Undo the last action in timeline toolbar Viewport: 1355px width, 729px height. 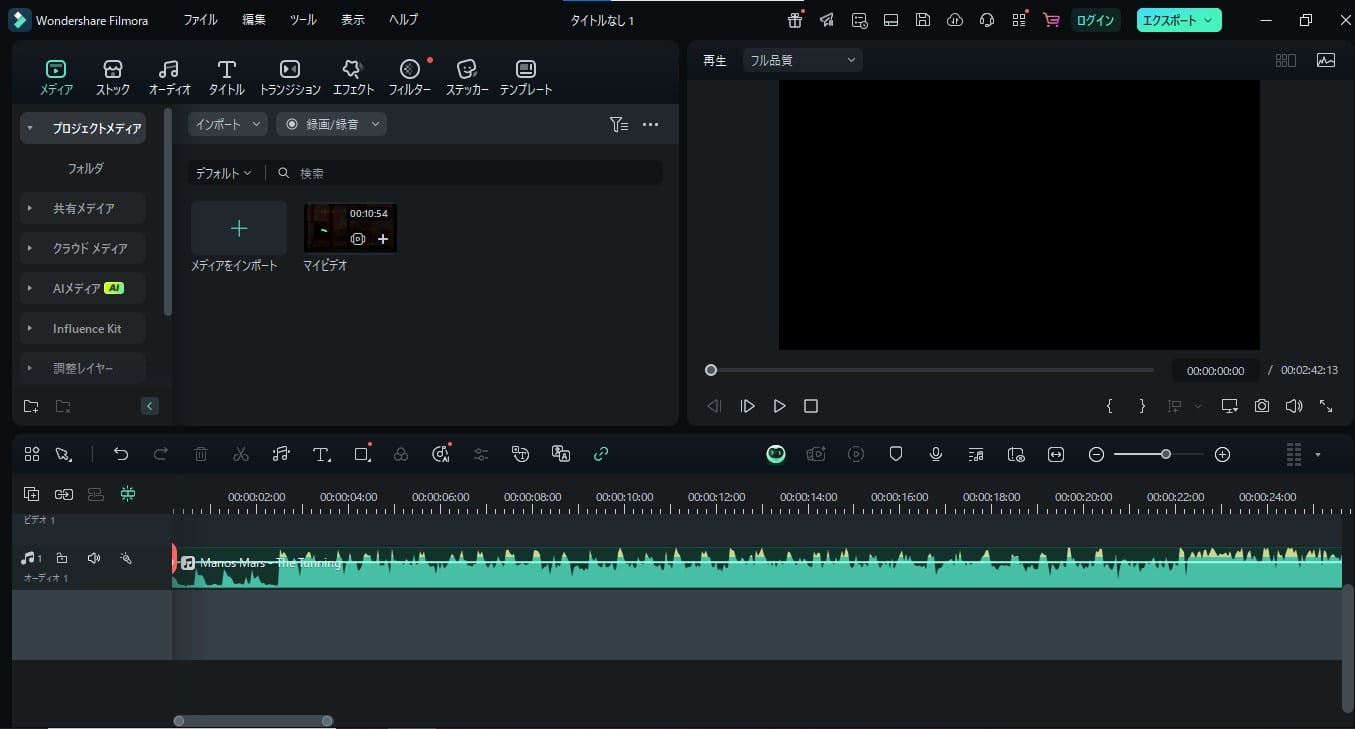click(121, 454)
